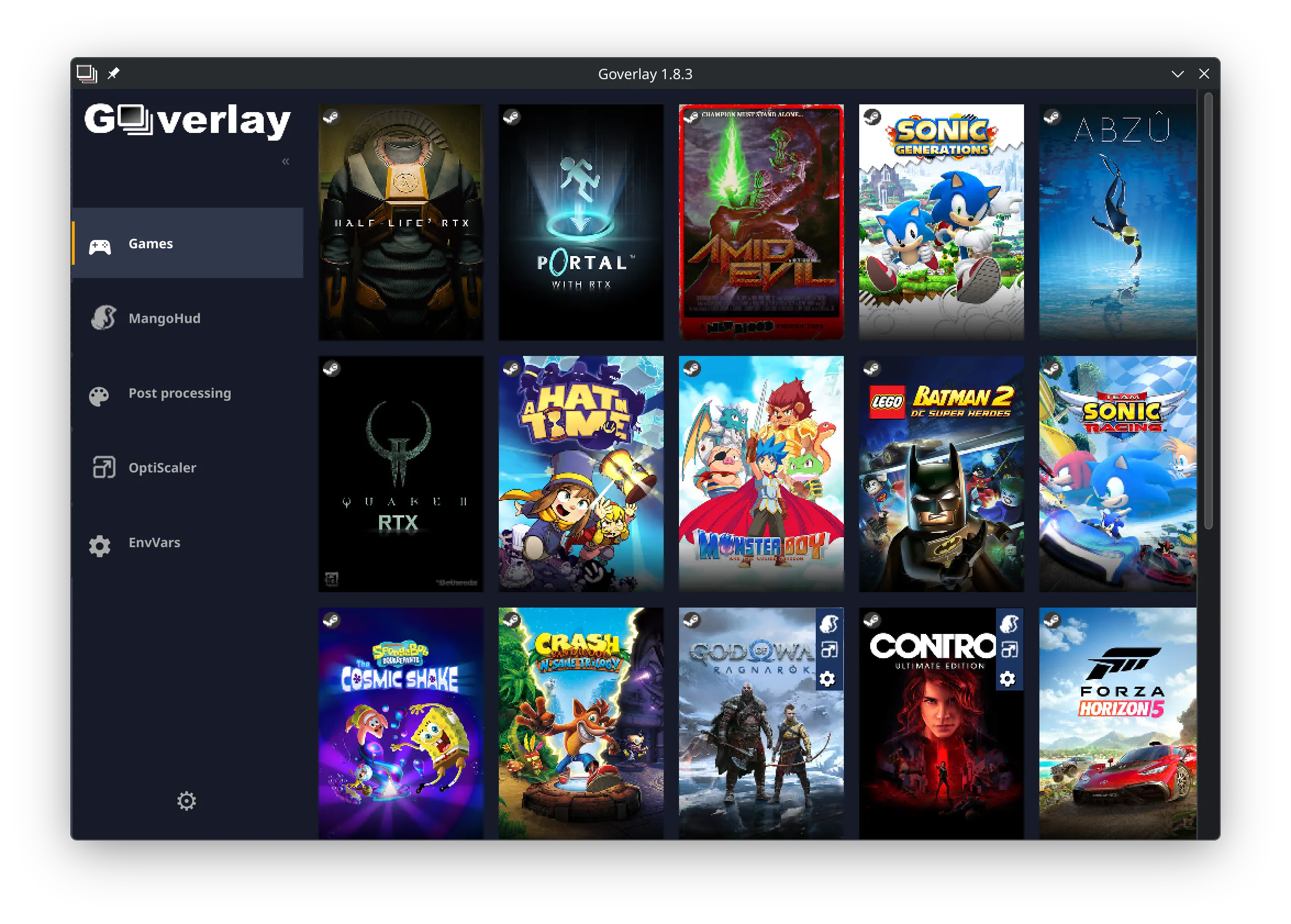Select the LEGO Batman 2 cover
The width and height of the screenshot is (1291, 924).
click(941, 475)
